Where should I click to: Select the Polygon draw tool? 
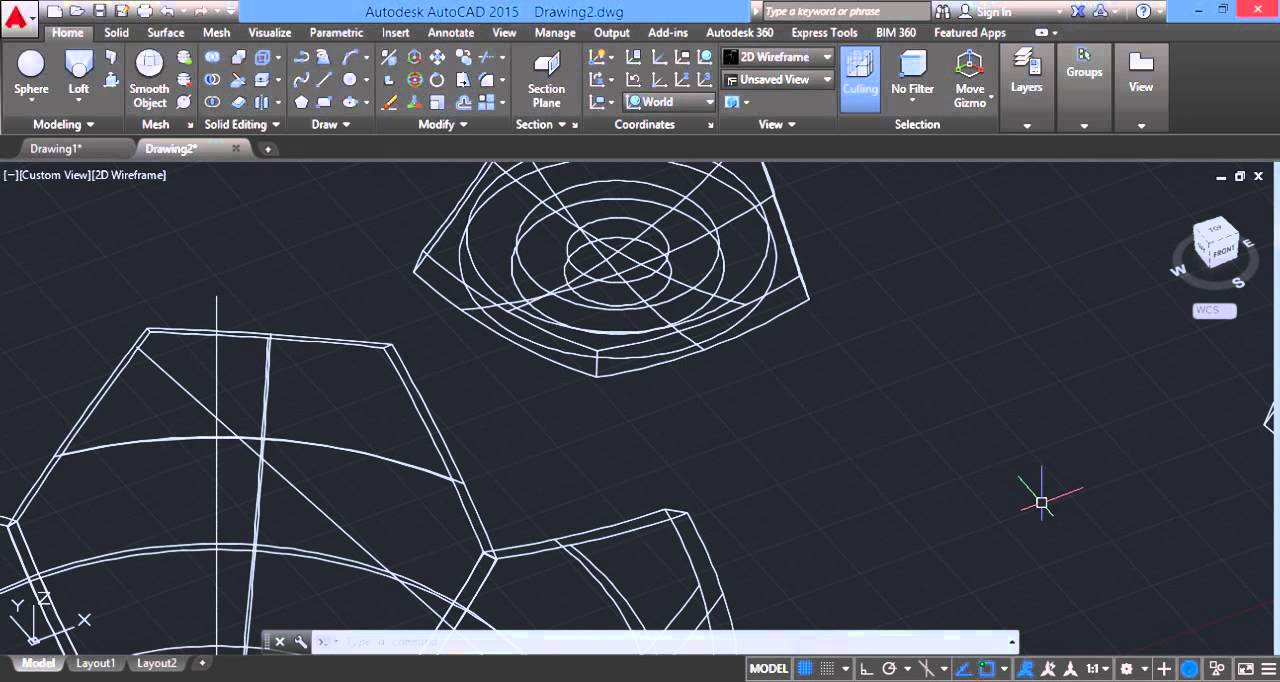(301, 102)
